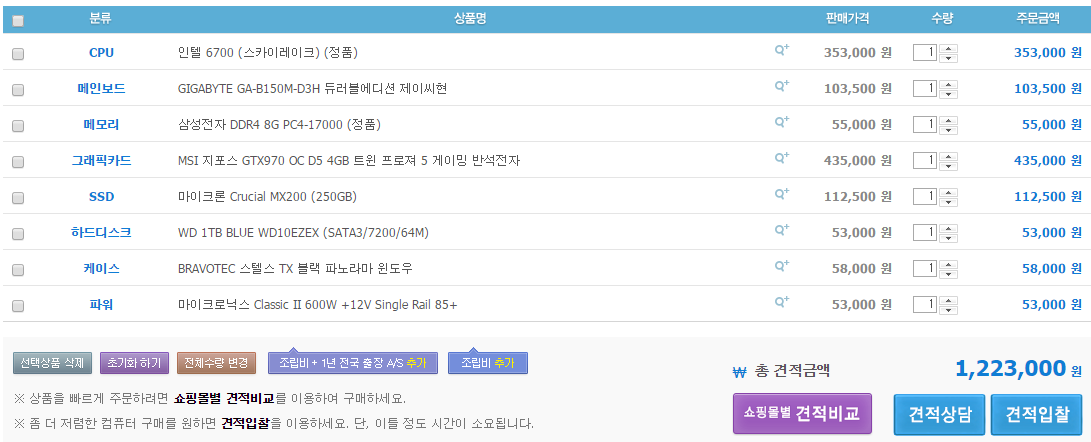Increase the SSD quantity with the up arrow
Screen dimensions: 1091x442
[x=949, y=192]
